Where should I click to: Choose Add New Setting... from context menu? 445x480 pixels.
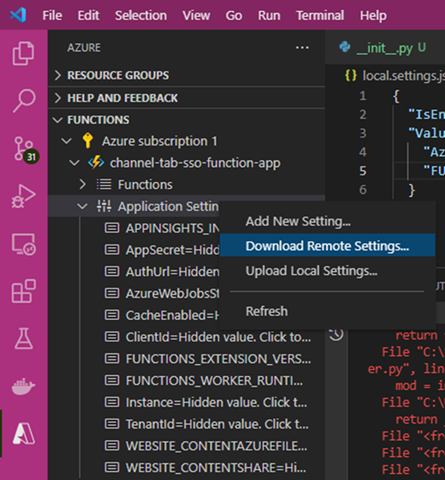[327, 221]
